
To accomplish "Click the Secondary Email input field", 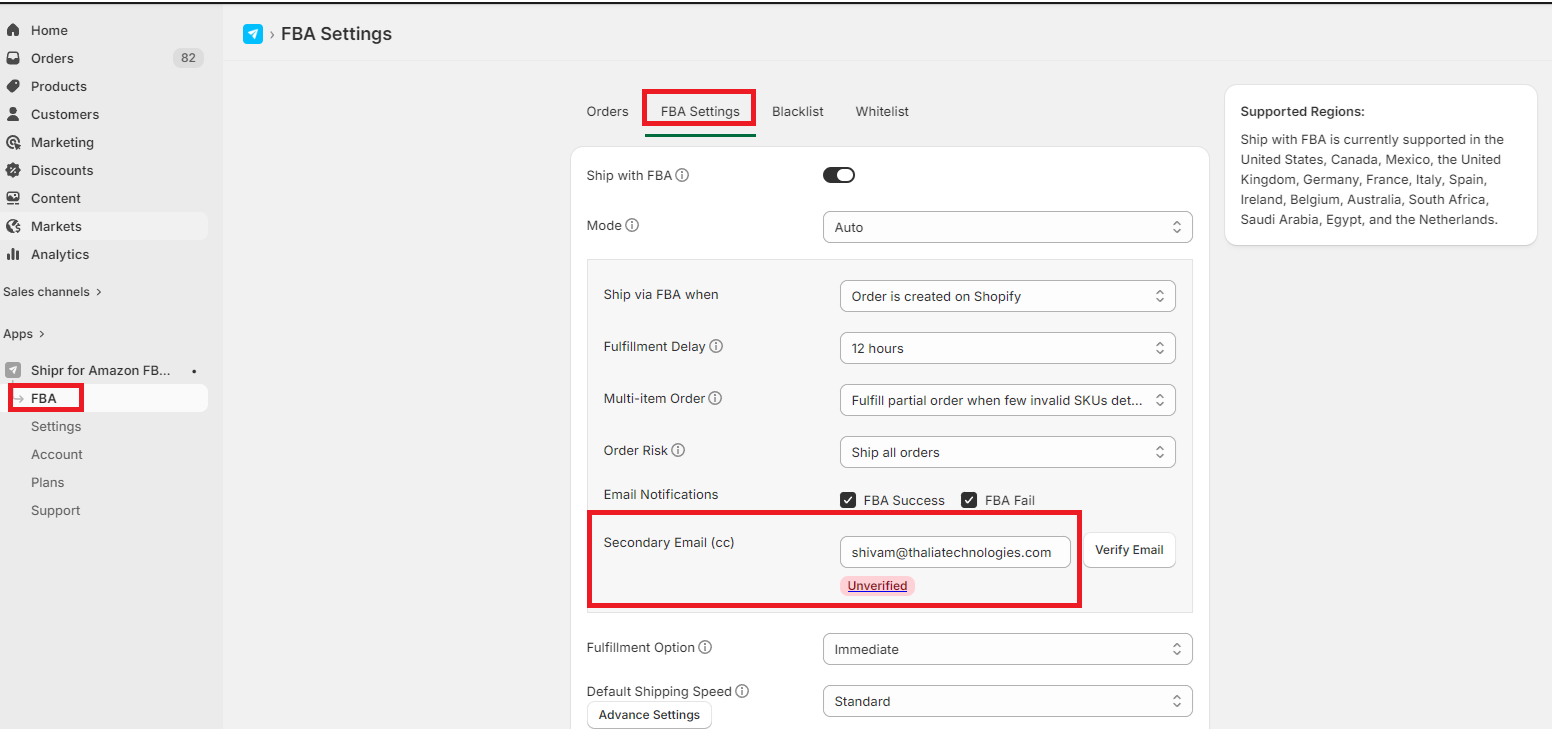I will coord(954,552).
